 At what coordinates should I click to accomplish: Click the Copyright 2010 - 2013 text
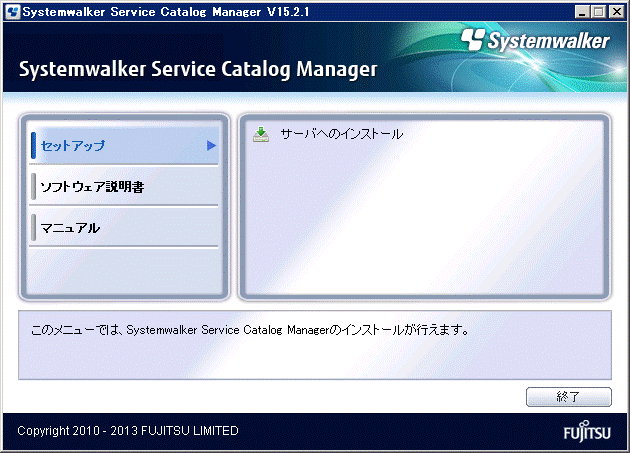[x=128, y=431]
